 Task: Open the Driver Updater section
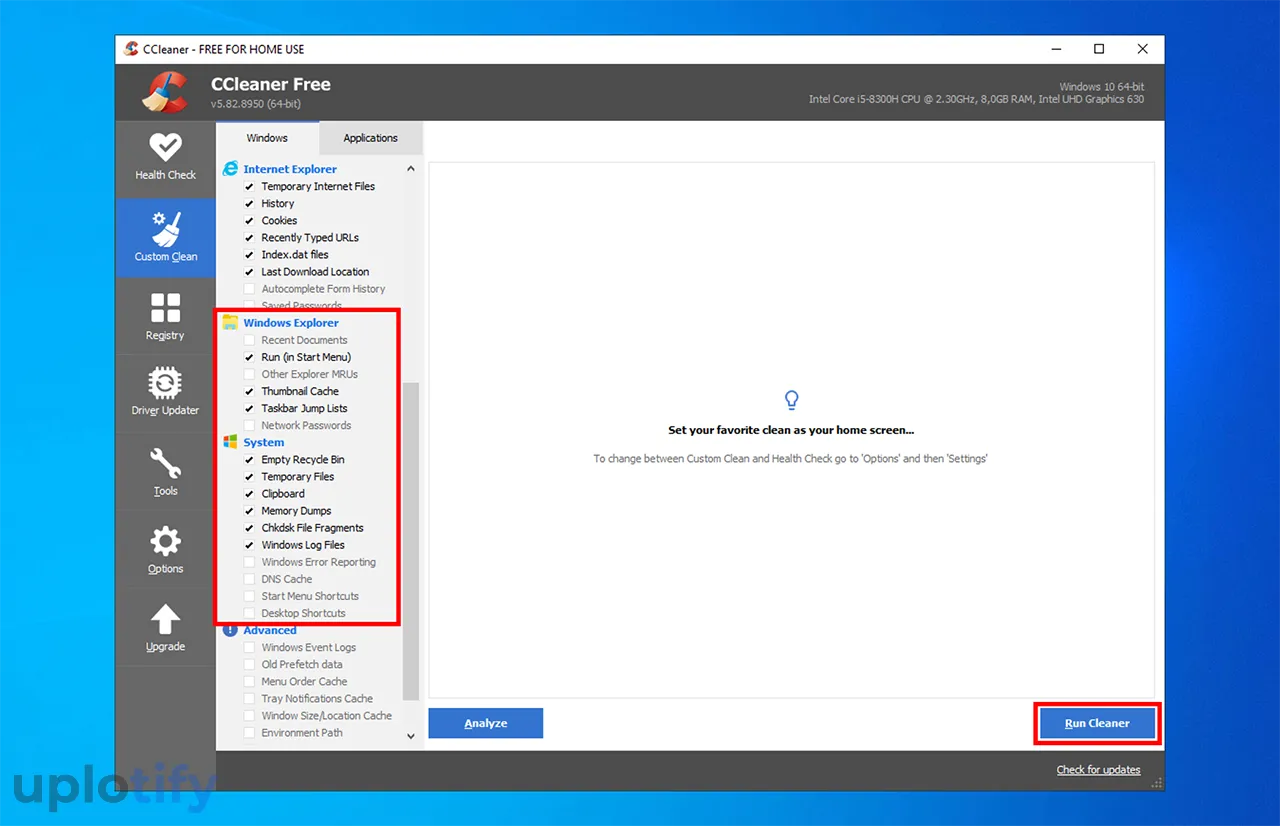tap(165, 392)
